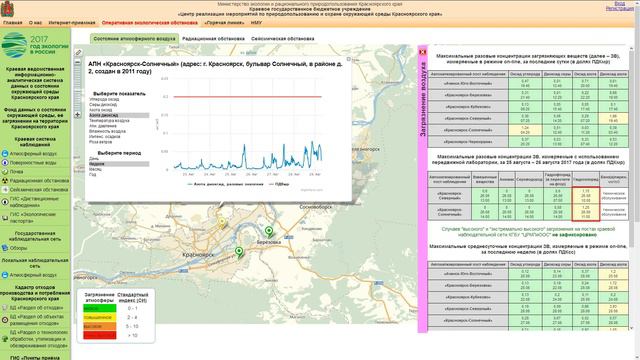Open О нас menu item
The width and height of the screenshot is (640, 360).
point(36,23)
